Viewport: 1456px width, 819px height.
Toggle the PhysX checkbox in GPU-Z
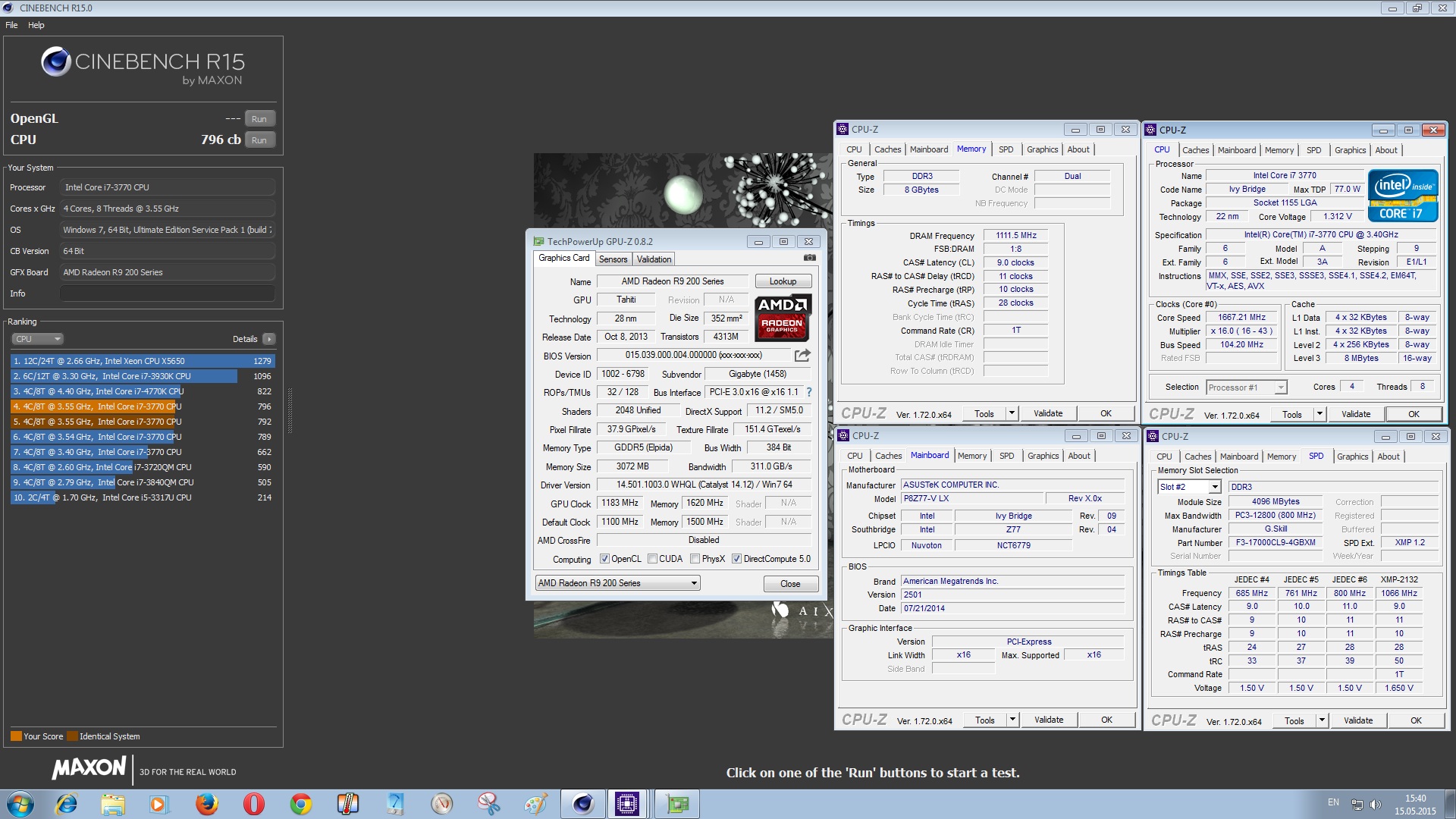[x=695, y=559]
